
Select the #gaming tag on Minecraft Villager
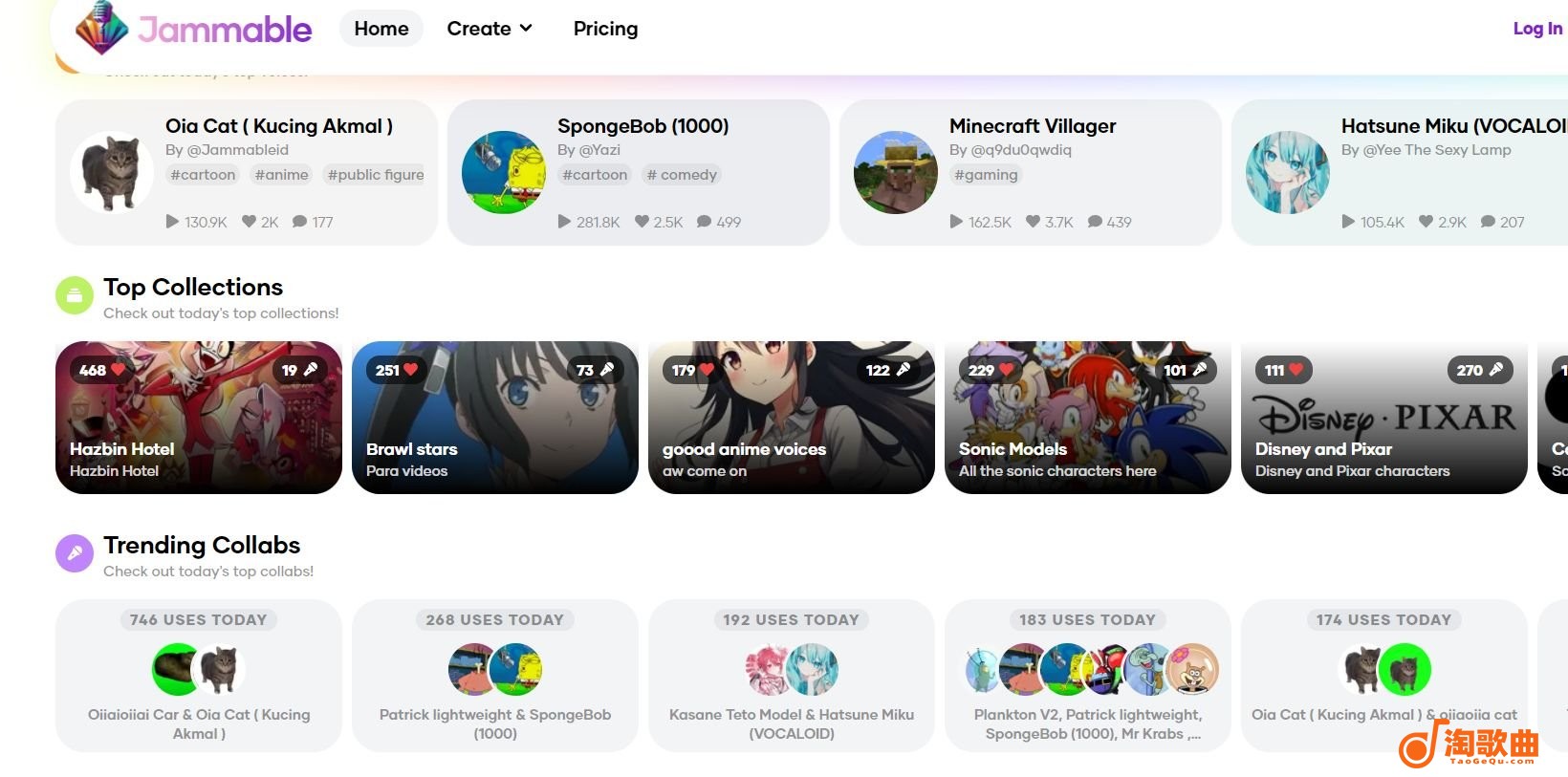click(986, 175)
